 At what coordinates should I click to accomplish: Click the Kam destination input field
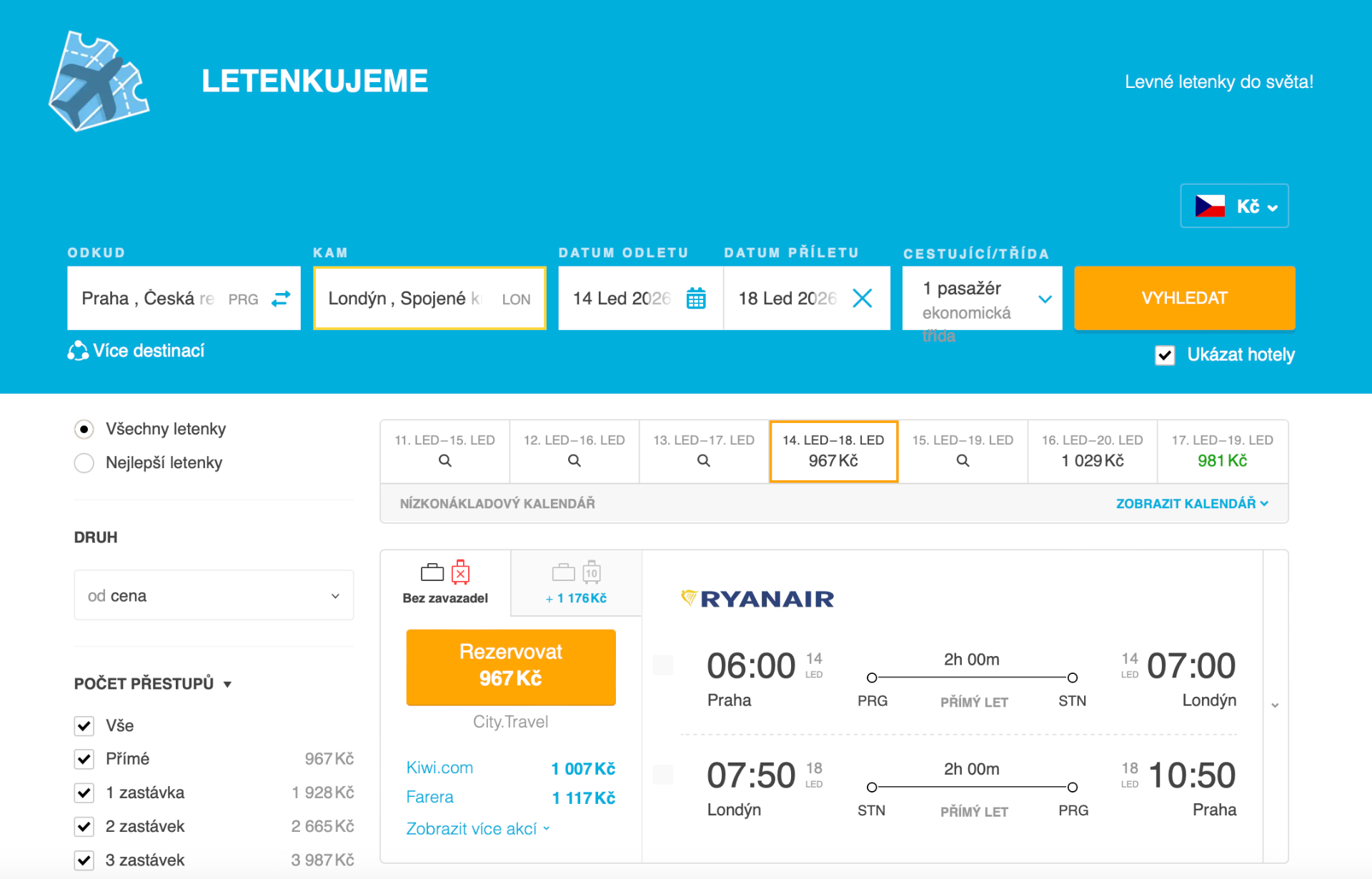tap(414, 299)
